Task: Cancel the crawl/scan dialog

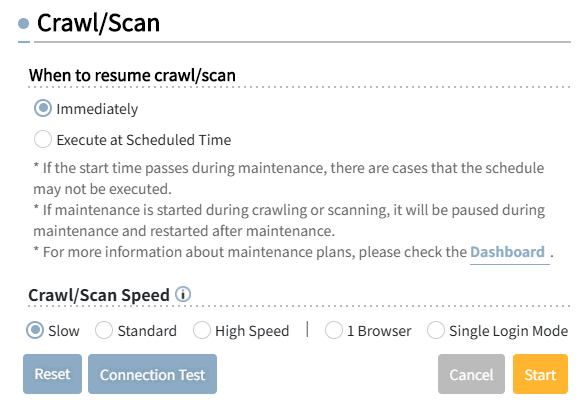Action: [471, 374]
